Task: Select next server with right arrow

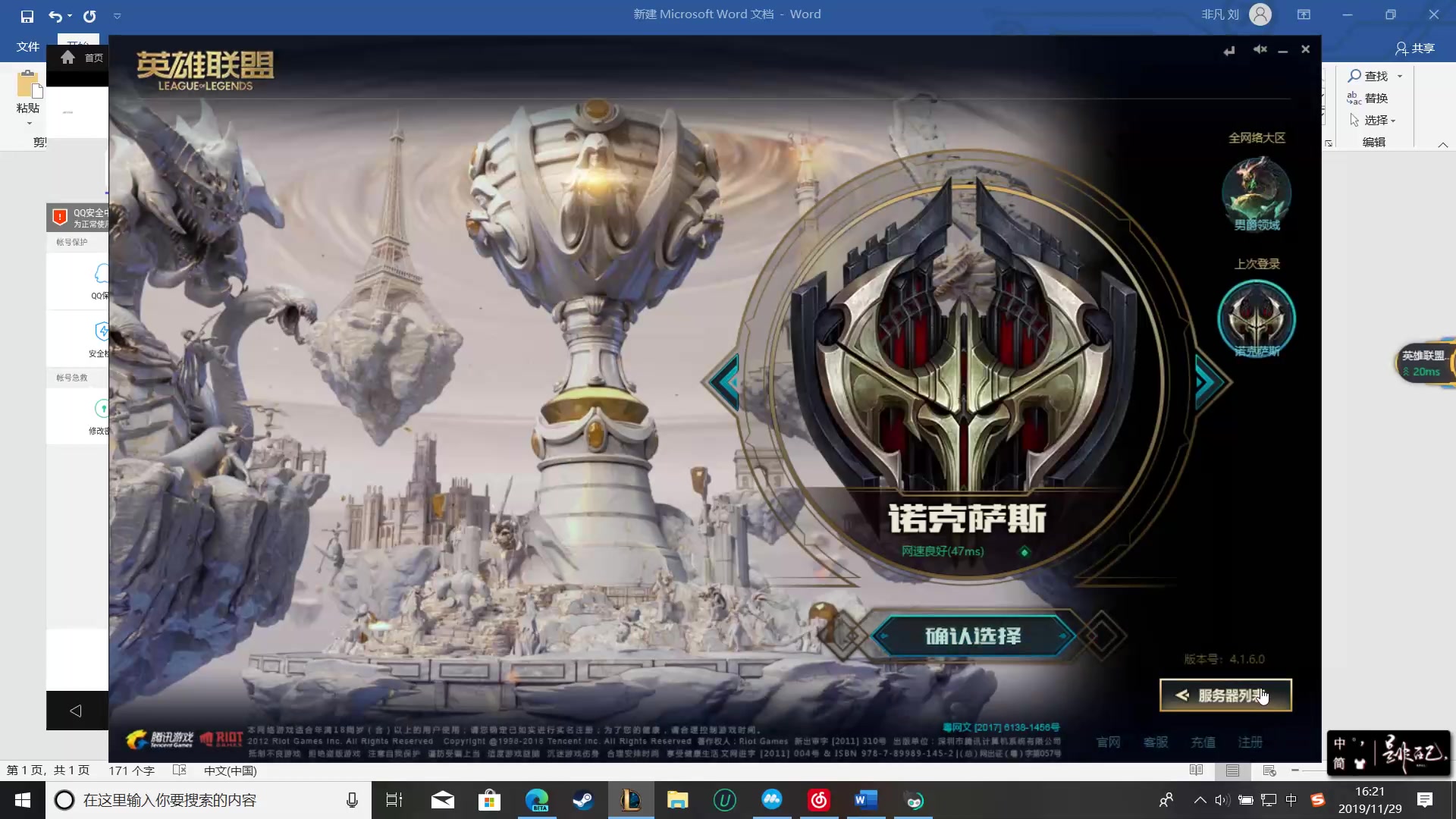Action: coord(1208,381)
